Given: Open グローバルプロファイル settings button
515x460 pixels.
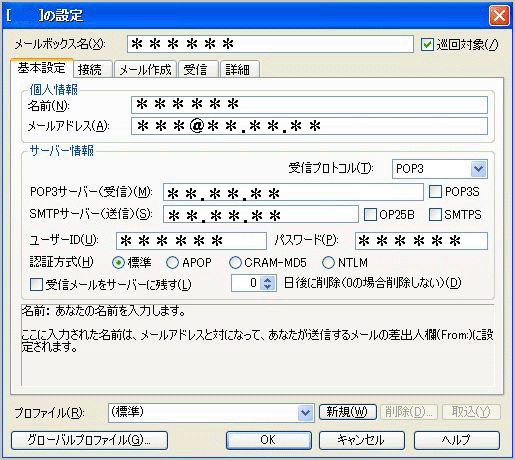Looking at the screenshot, I should (x=89, y=440).
